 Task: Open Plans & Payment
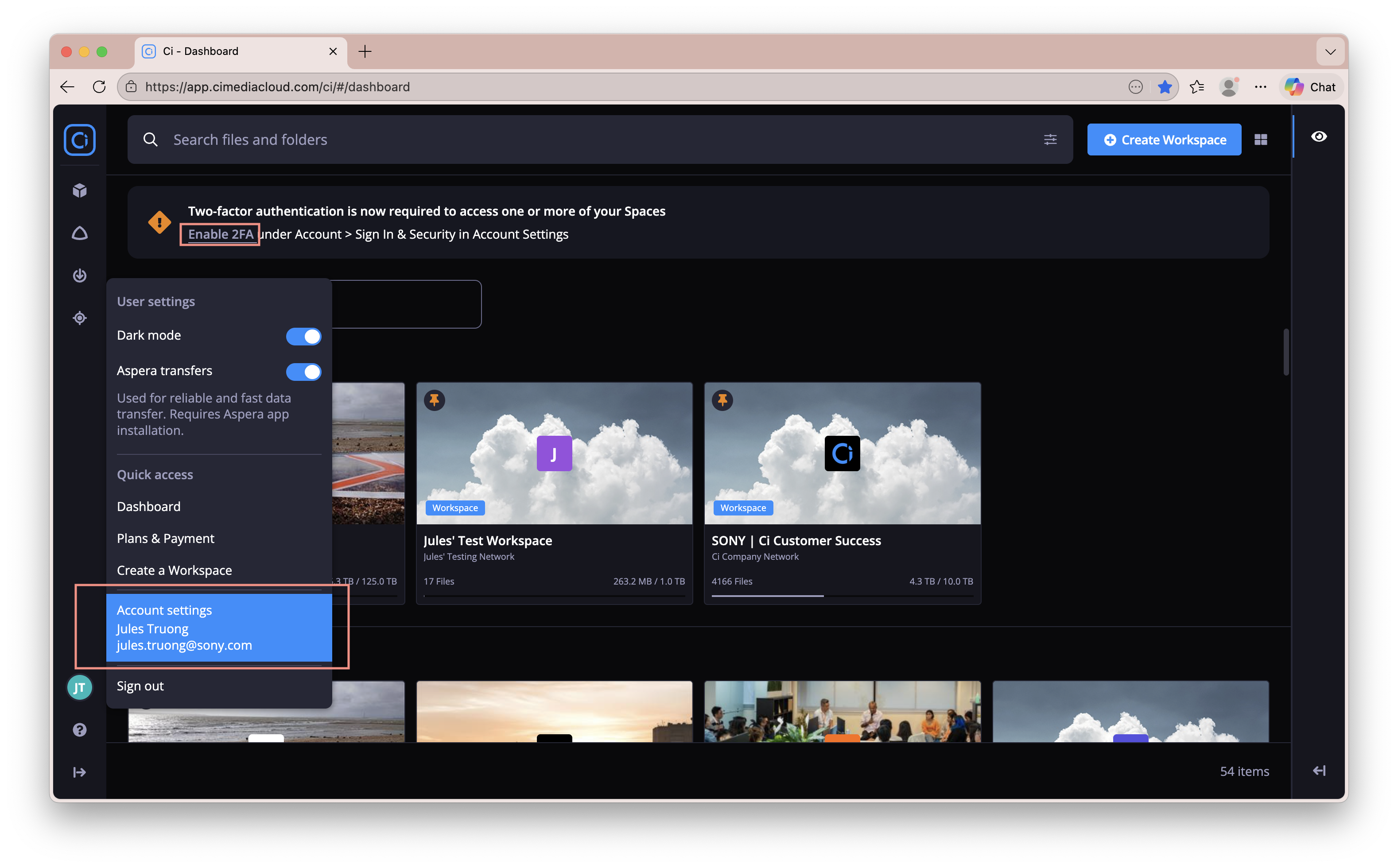pyautogui.click(x=165, y=539)
